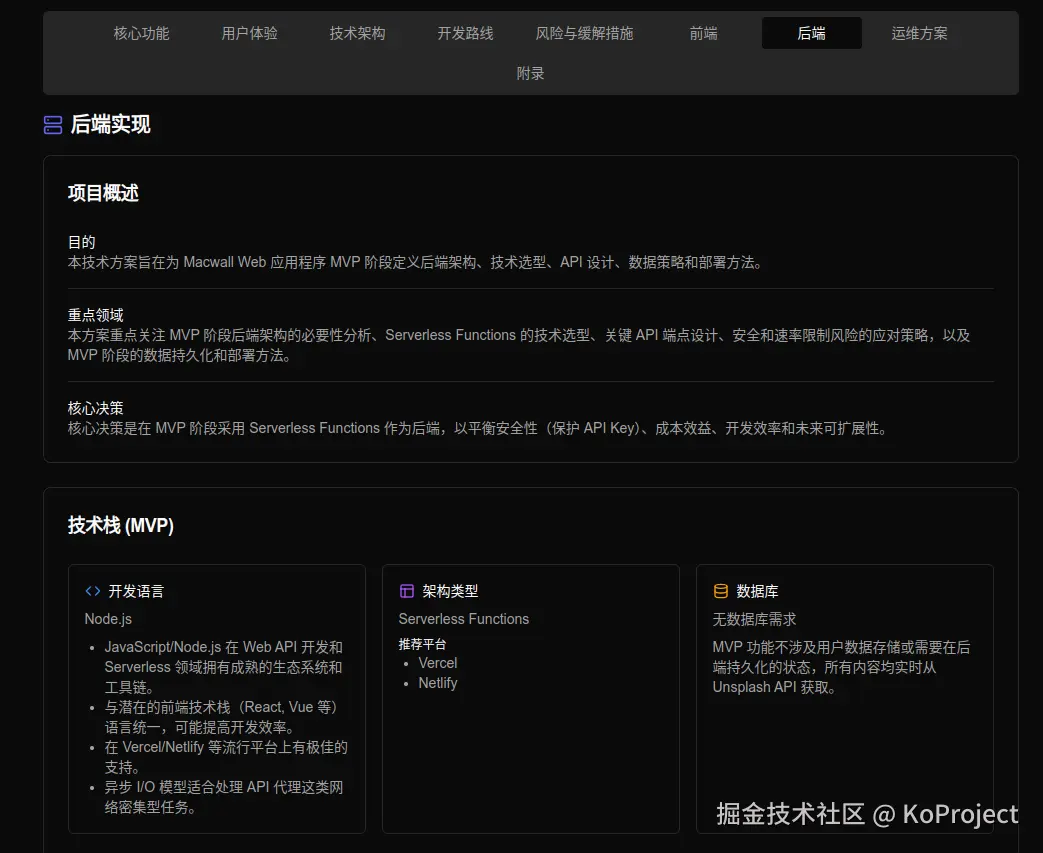Select the 开发语言 card
1043x853 pixels.
217,698
